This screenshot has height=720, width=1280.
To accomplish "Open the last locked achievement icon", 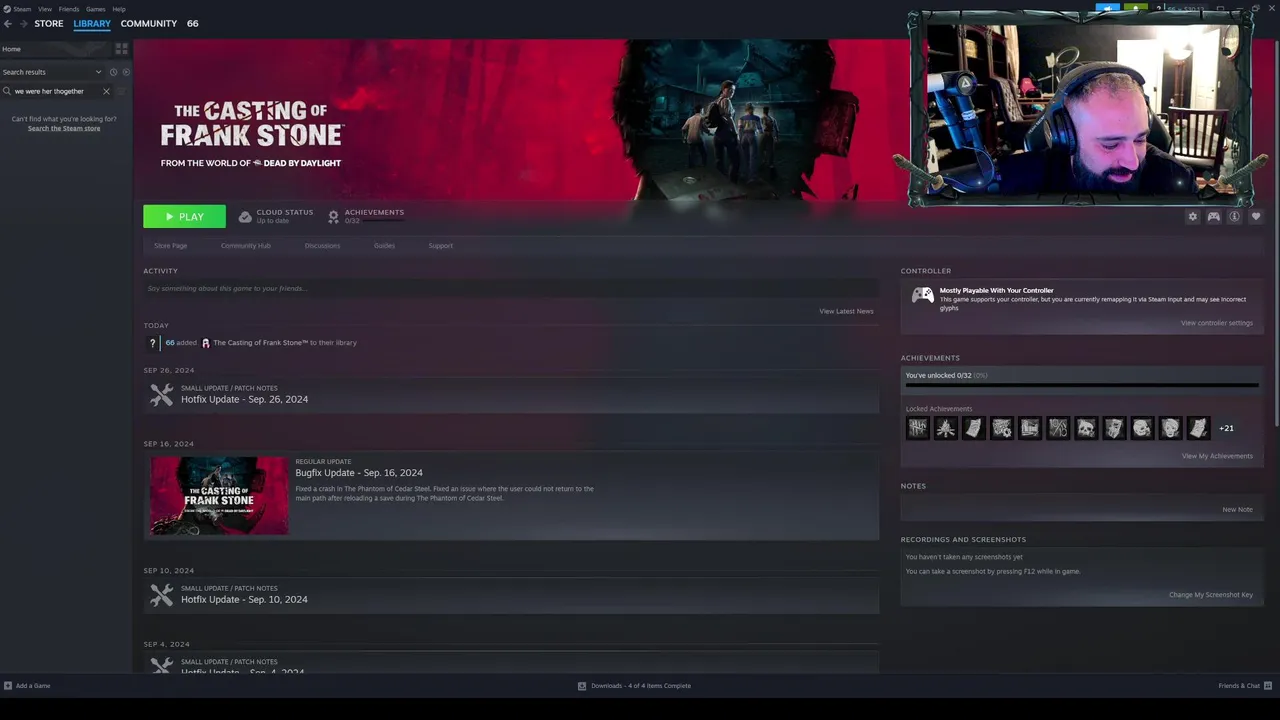I will coord(1198,428).
